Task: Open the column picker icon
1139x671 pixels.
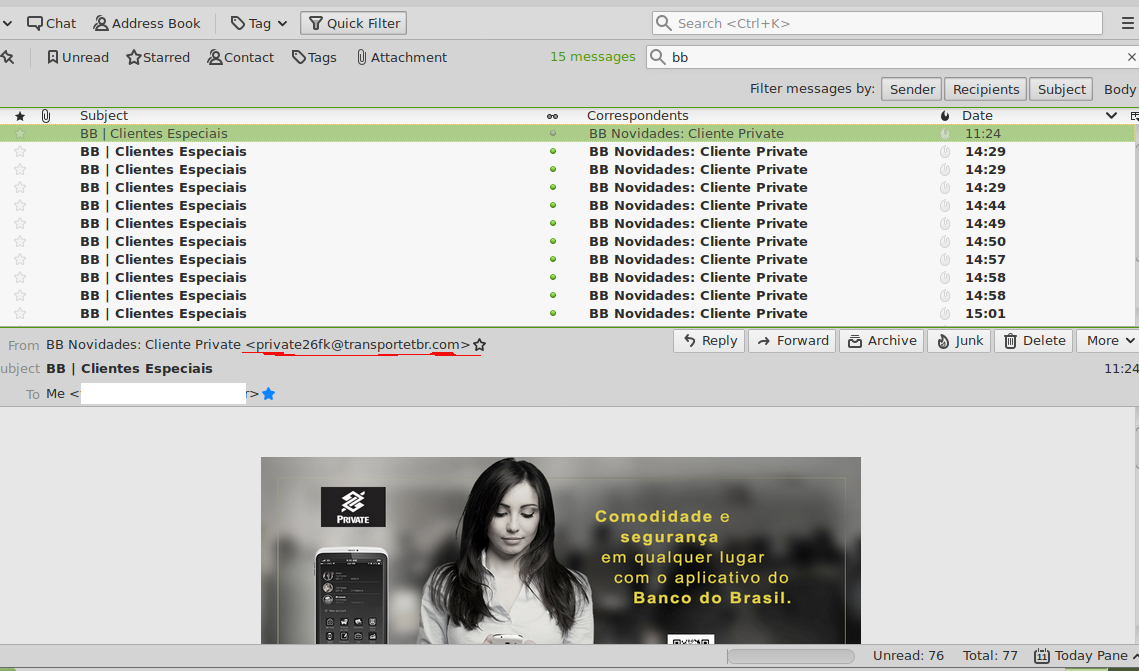Action: 1134,116
